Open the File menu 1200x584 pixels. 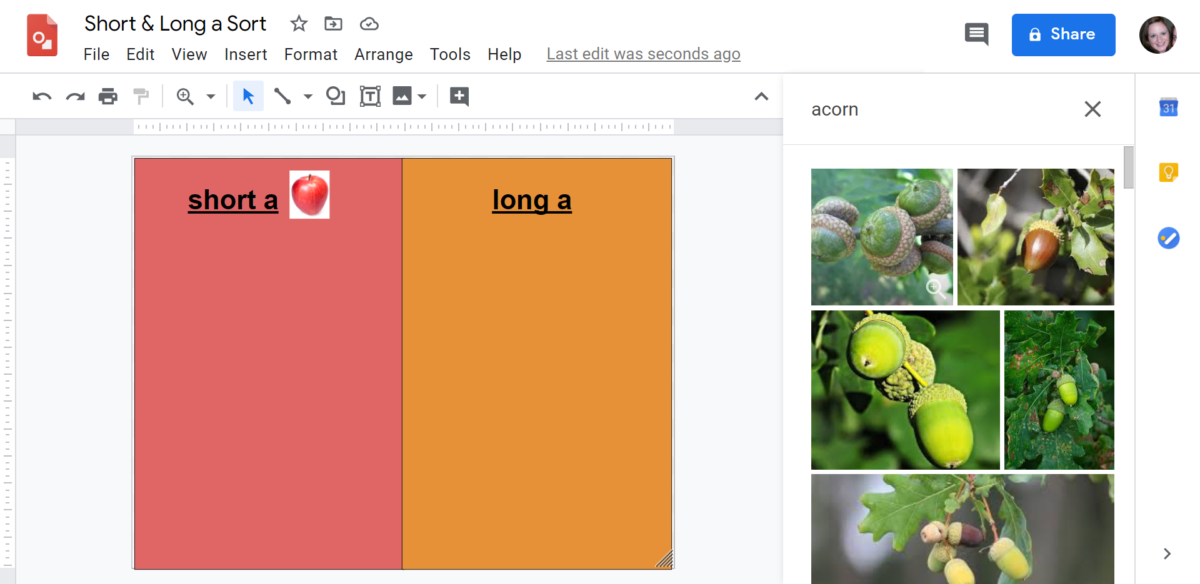[x=97, y=54]
